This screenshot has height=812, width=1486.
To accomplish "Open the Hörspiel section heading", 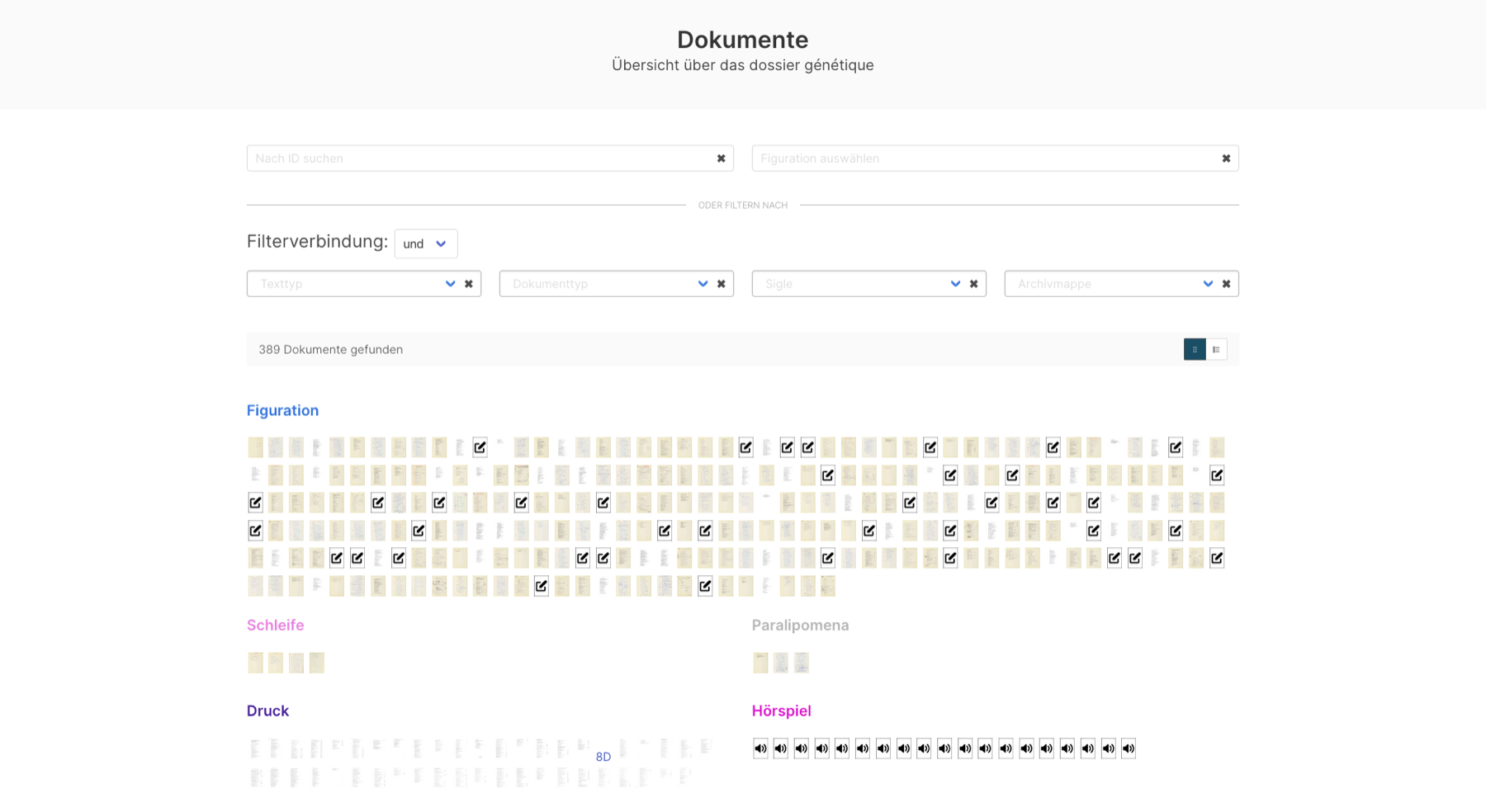I will point(782,710).
